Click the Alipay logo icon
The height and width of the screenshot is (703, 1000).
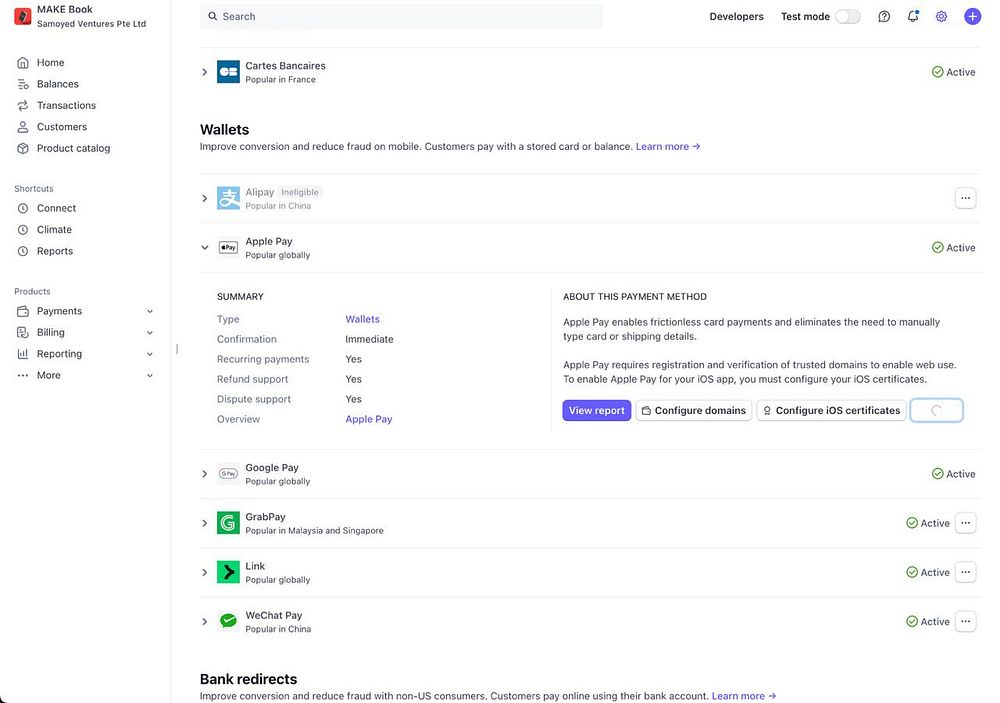click(228, 198)
